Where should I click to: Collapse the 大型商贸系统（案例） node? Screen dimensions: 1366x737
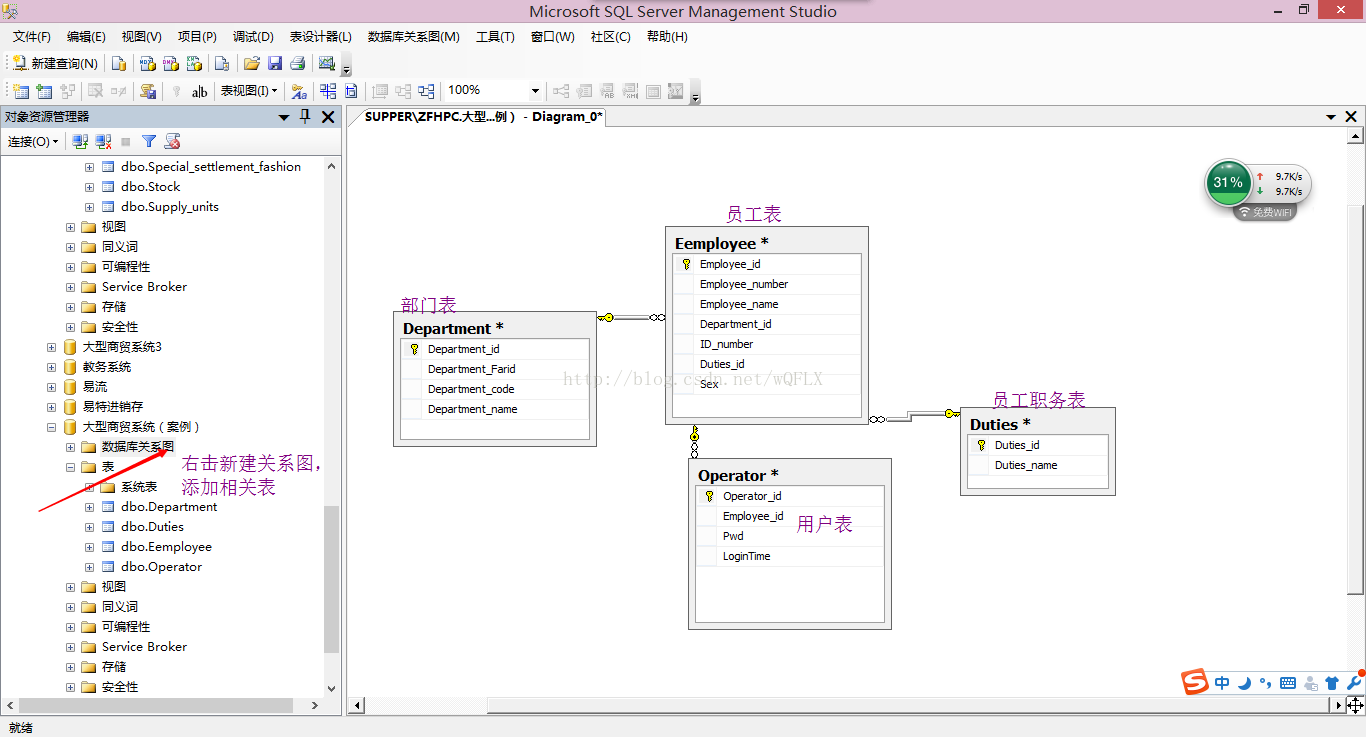tap(52, 427)
